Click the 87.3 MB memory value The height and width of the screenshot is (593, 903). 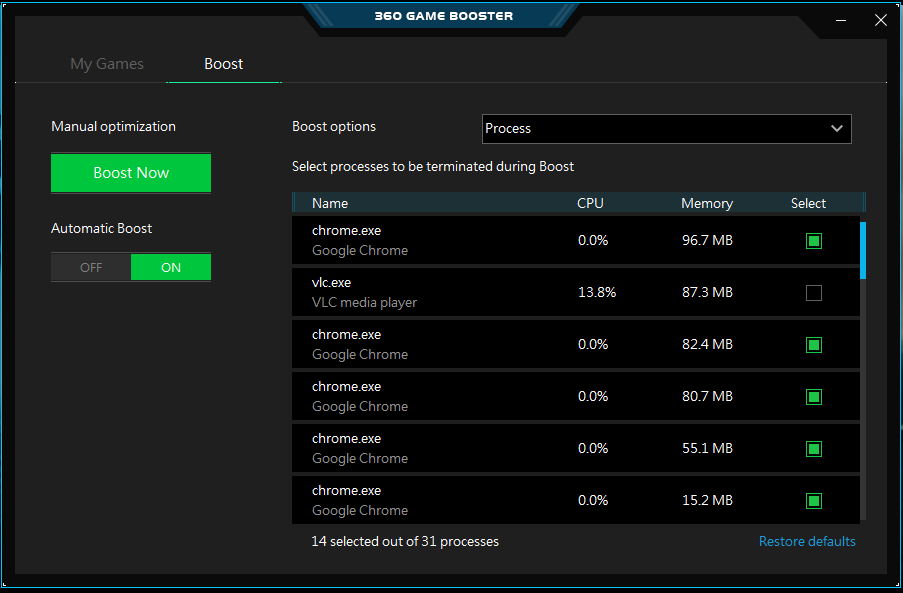[x=707, y=292]
